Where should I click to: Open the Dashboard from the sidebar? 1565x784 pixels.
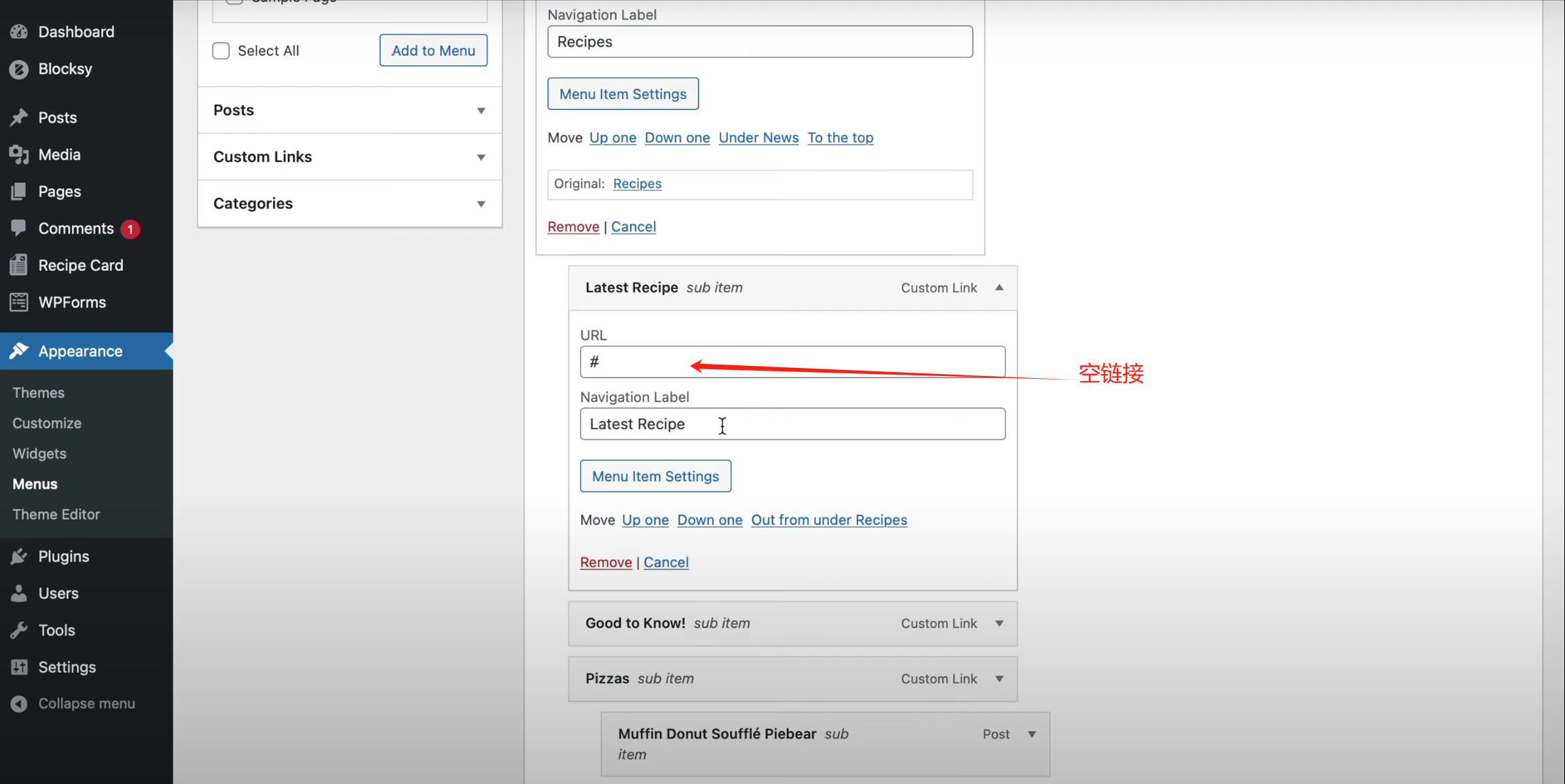coord(19,31)
